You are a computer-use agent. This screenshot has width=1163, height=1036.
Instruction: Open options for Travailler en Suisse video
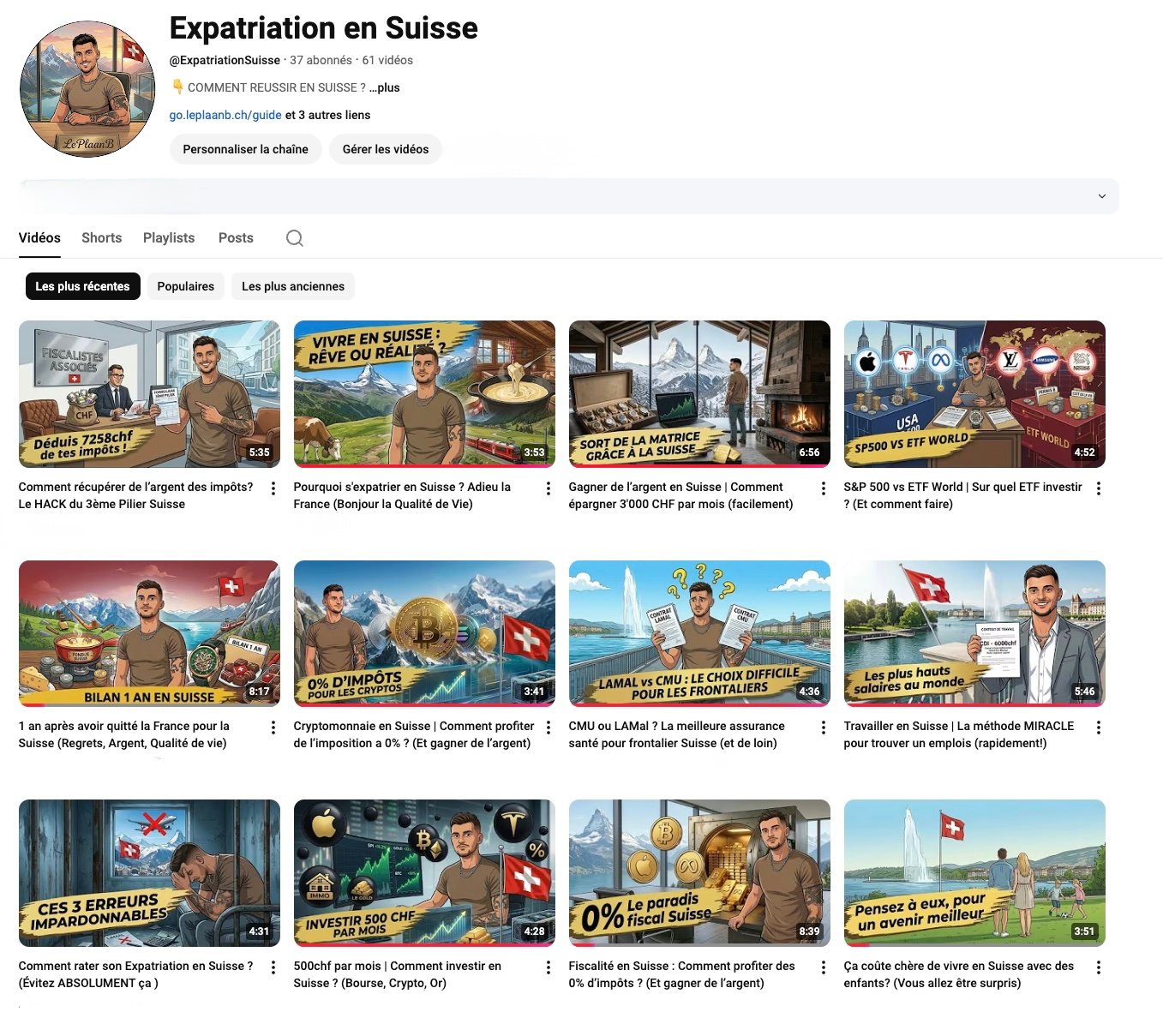(1099, 728)
